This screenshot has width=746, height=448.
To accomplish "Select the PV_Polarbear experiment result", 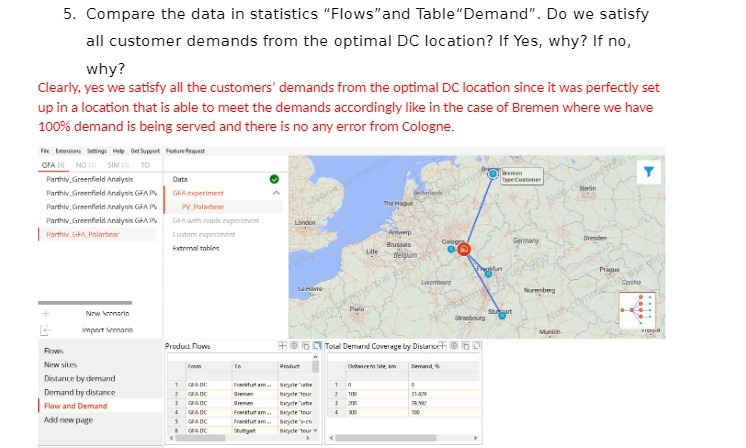I will [x=203, y=207].
